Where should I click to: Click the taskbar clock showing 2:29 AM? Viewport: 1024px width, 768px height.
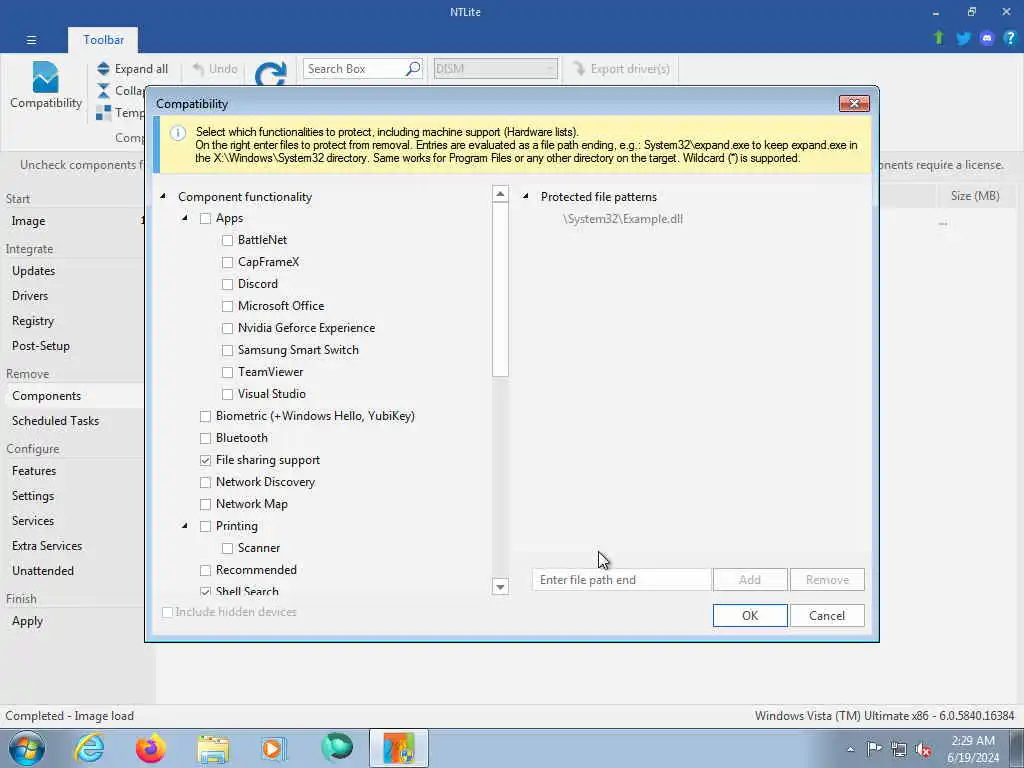pos(973,749)
